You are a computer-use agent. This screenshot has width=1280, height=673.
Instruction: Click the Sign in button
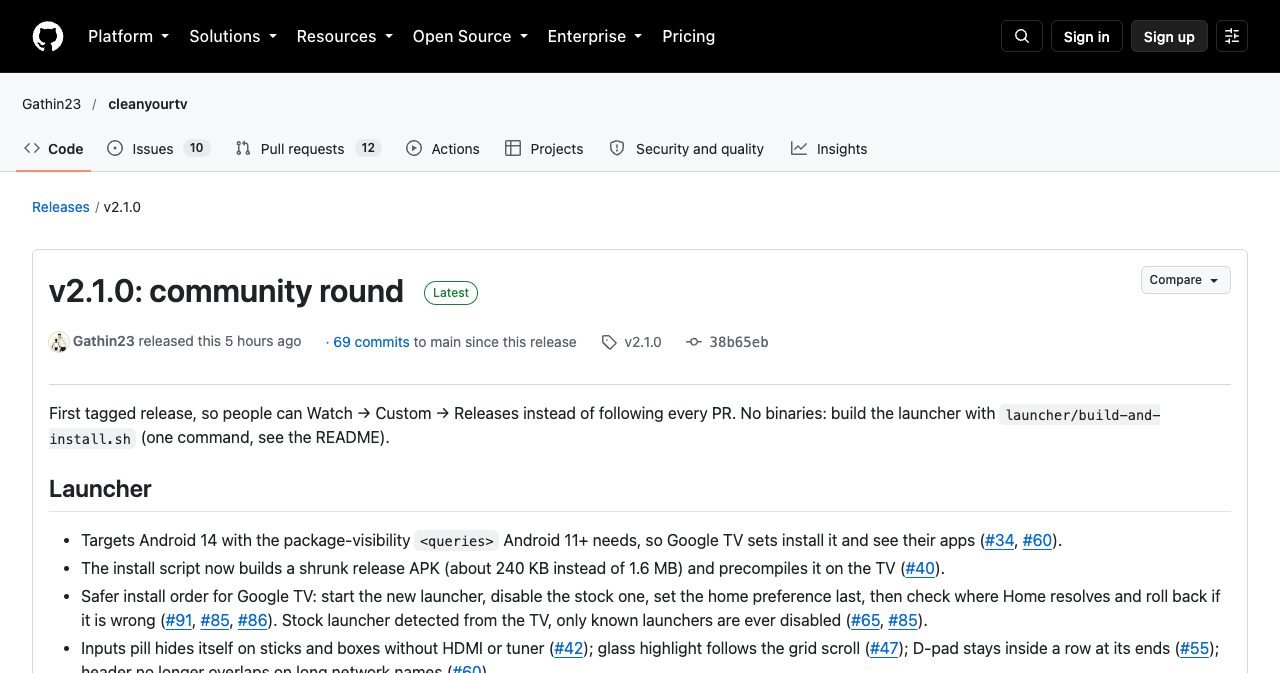(x=1087, y=36)
